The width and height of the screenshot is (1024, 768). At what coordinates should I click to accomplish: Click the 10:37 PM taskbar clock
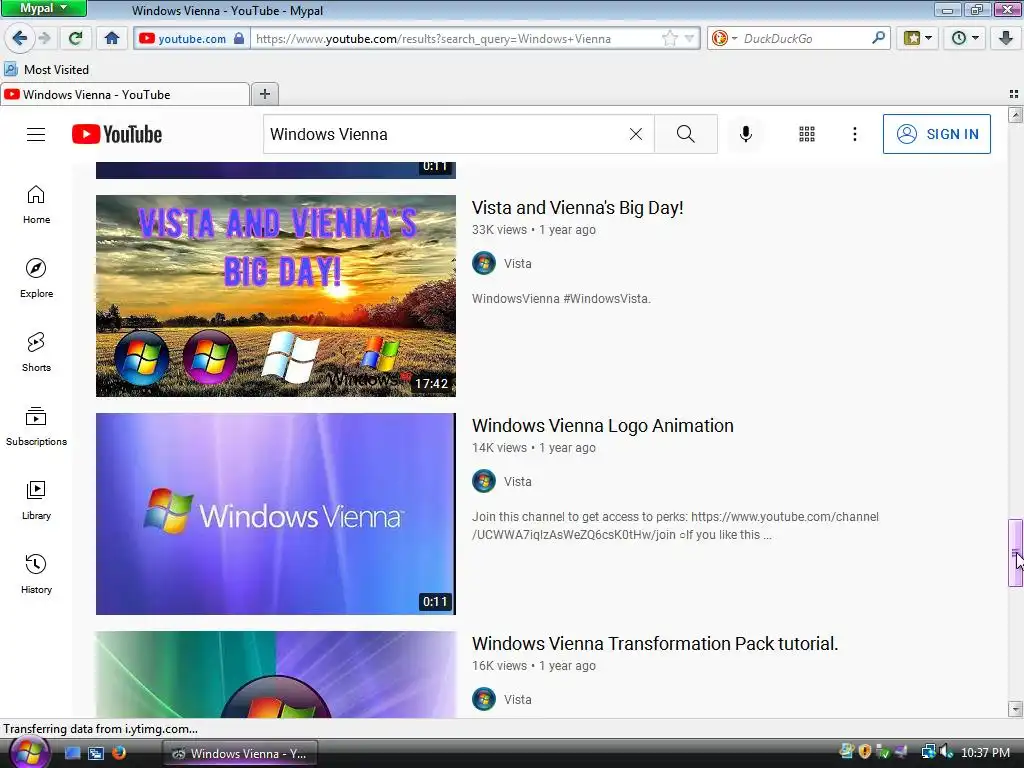(x=985, y=753)
